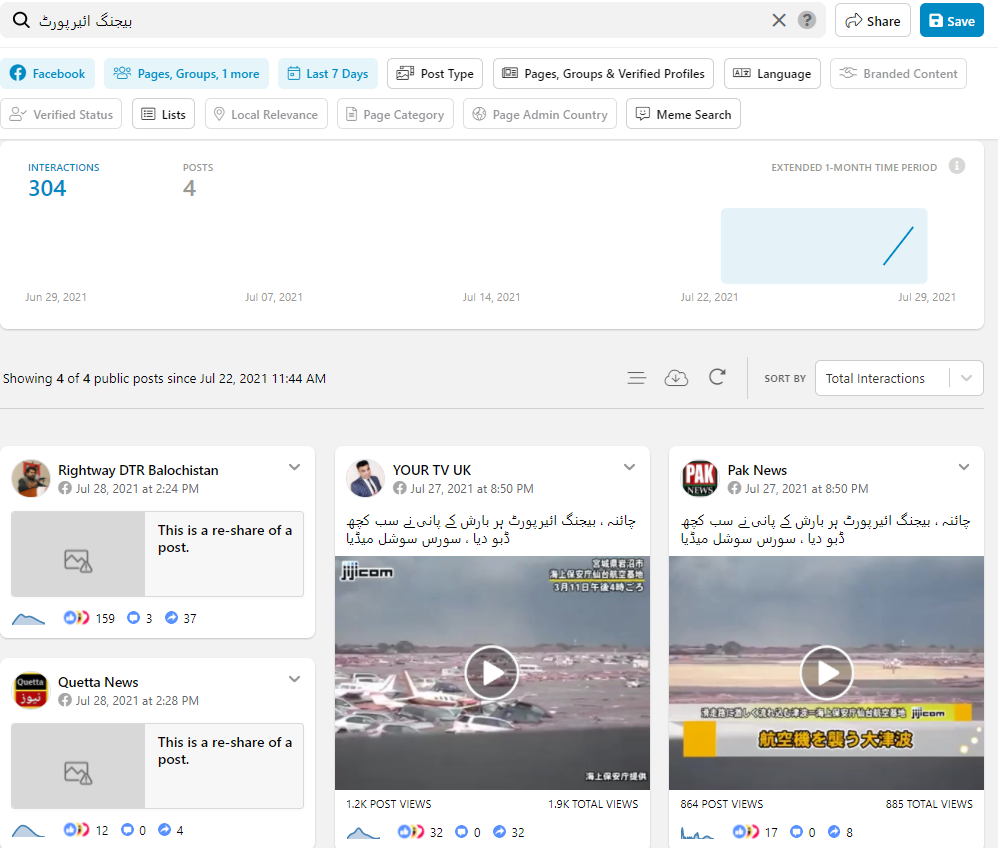Screen dimensions: 998x848
Task: Play the YOUR TV UK video
Action: [x=492, y=673]
